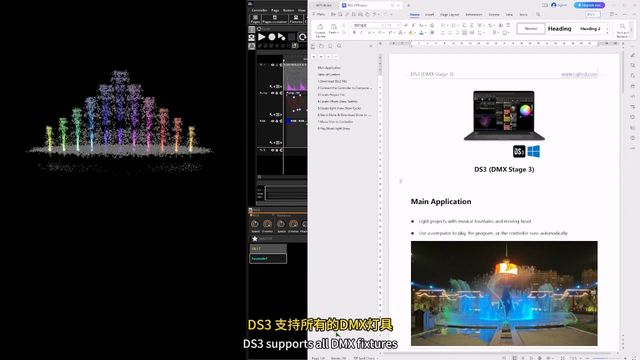
Task: Toggle visibility eye on top timeline track
Action: 273,65
